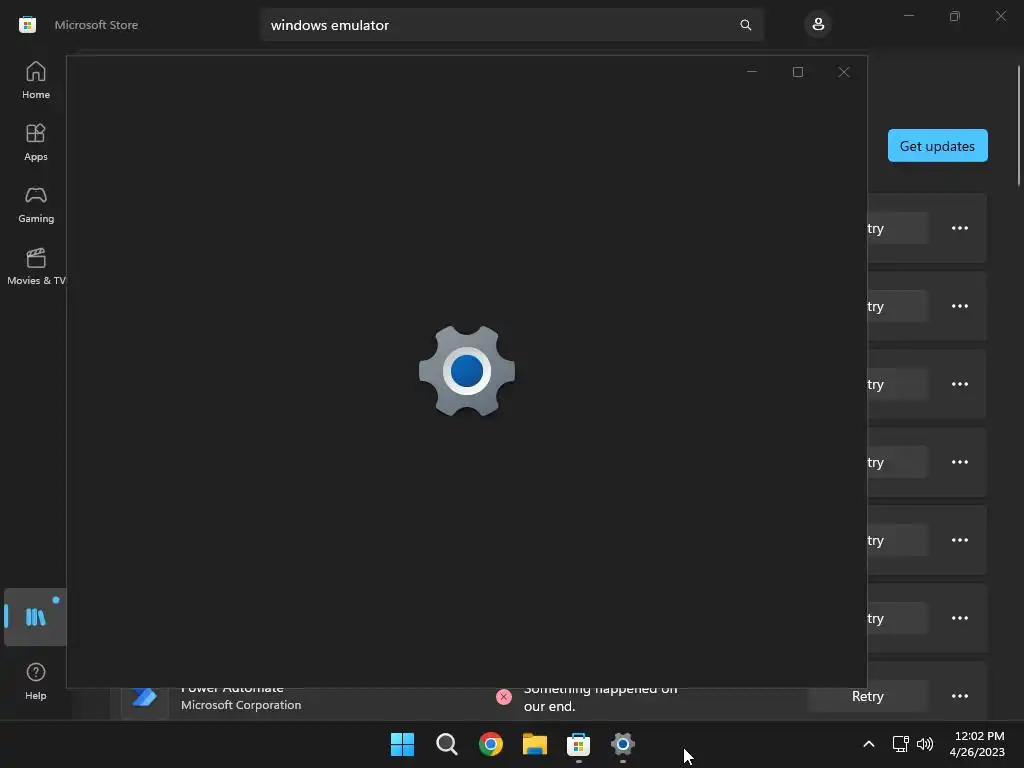This screenshot has height=768, width=1024.
Task: Open the Windows Start menu
Action: 402,744
